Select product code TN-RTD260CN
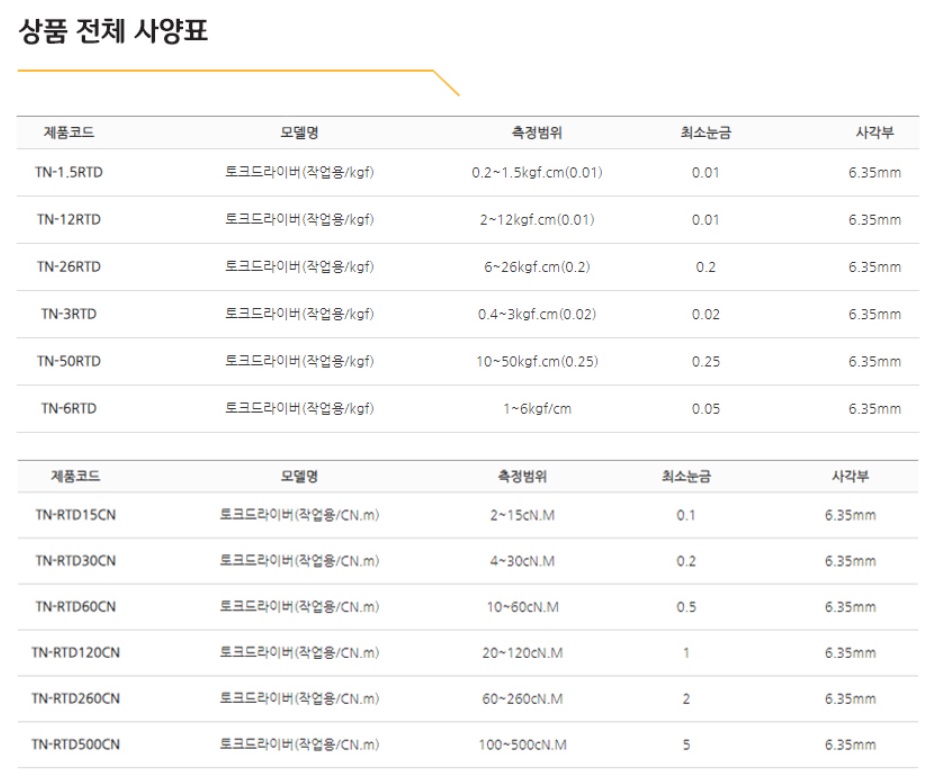The width and height of the screenshot is (938, 778). tap(75, 698)
